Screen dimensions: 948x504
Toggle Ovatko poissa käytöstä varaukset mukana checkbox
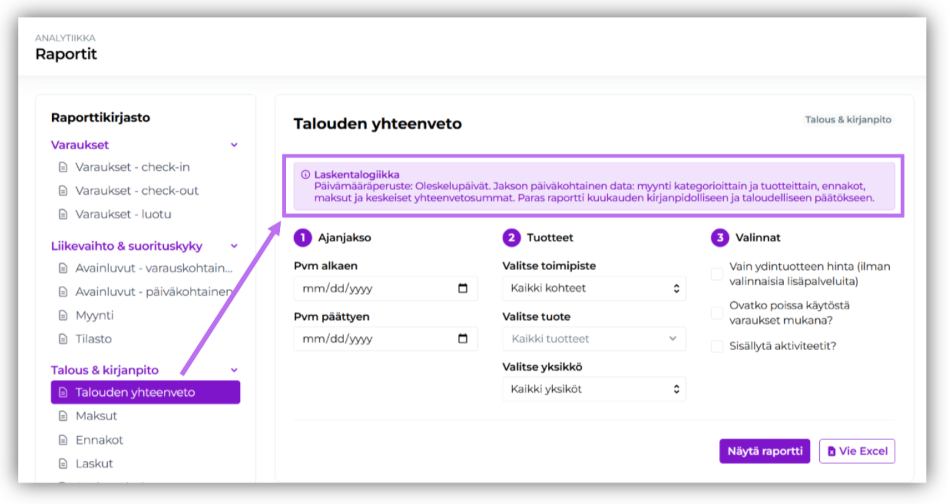tap(717, 312)
